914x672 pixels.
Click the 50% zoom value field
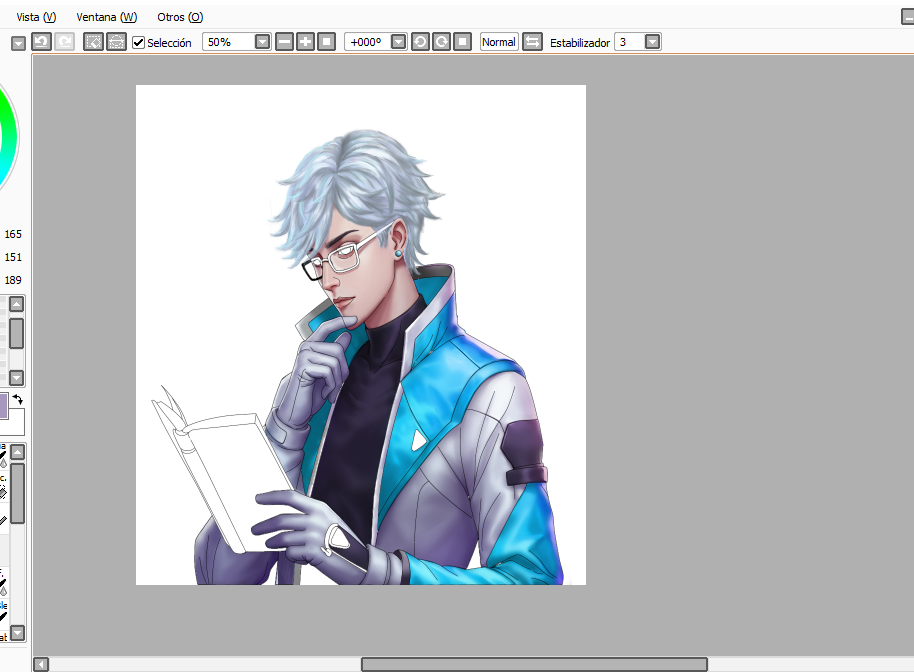(x=228, y=42)
